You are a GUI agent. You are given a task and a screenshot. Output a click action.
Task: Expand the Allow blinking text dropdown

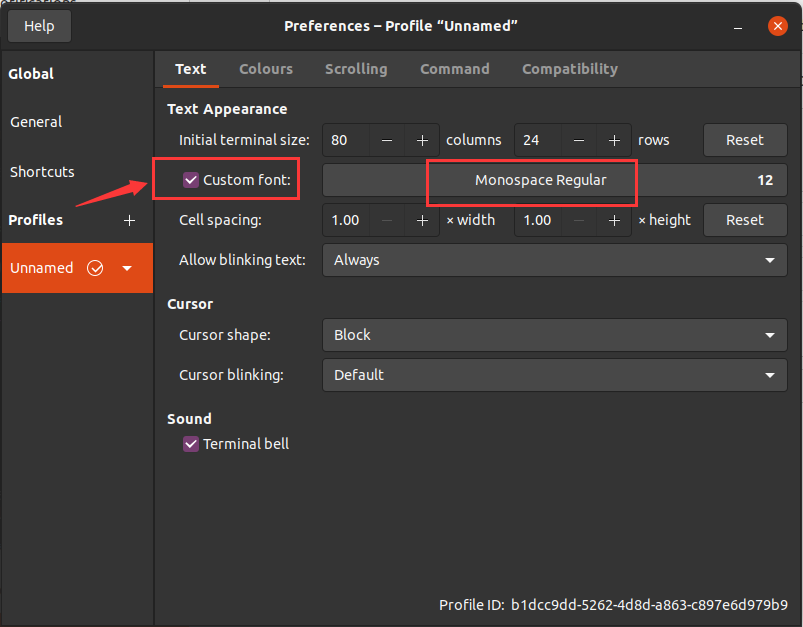[x=554, y=260]
